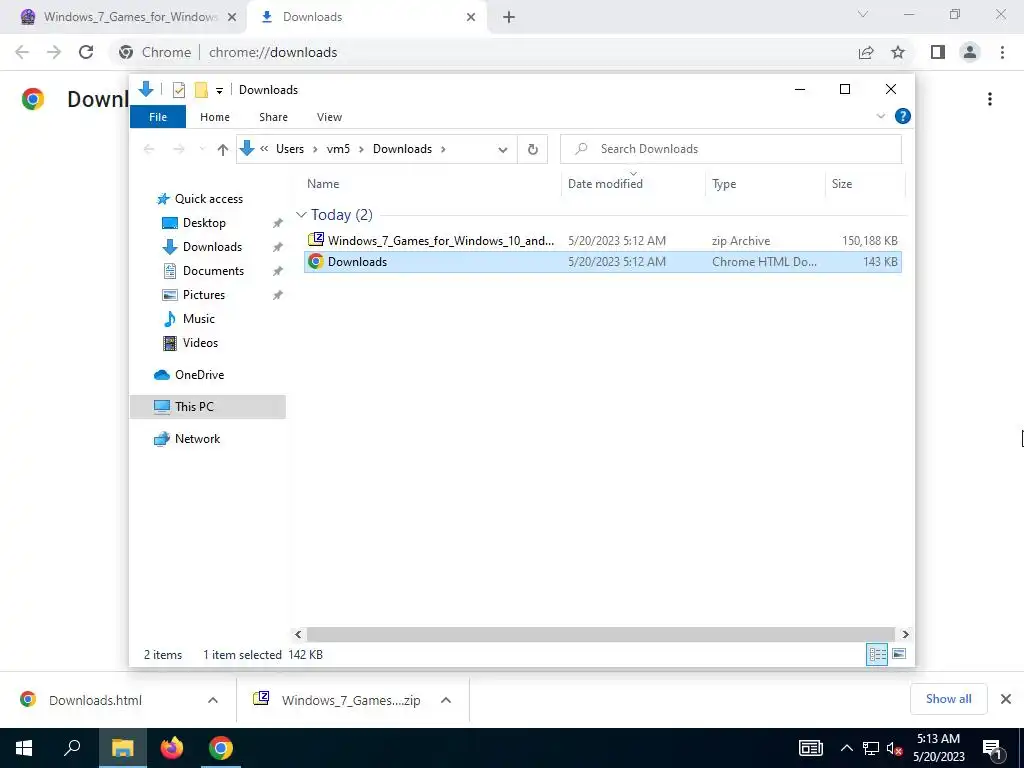Select Music in navigation pane
Viewport: 1024px width, 768px height.
199,319
